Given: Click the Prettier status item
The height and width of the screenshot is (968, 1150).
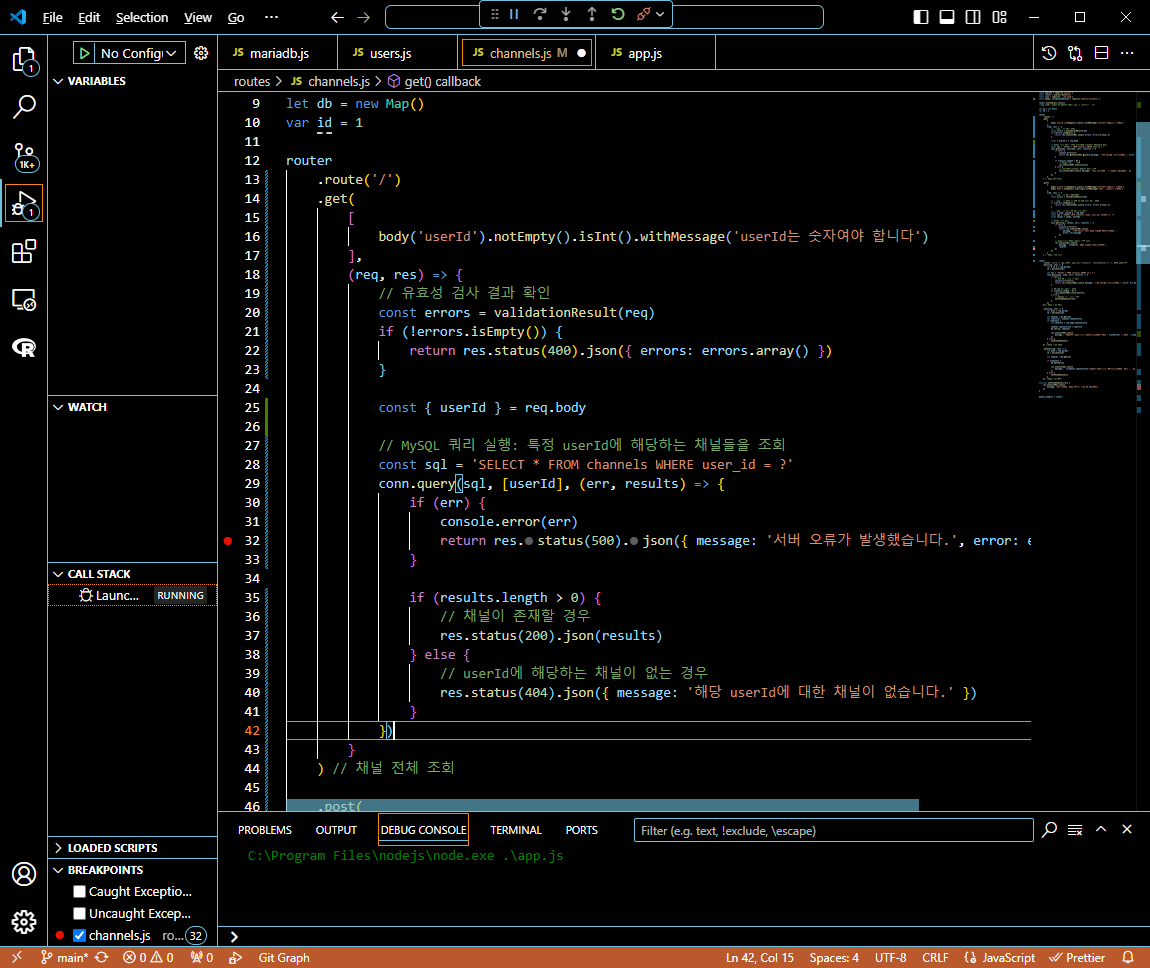Looking at the screenshot, I should [1077, 958].
